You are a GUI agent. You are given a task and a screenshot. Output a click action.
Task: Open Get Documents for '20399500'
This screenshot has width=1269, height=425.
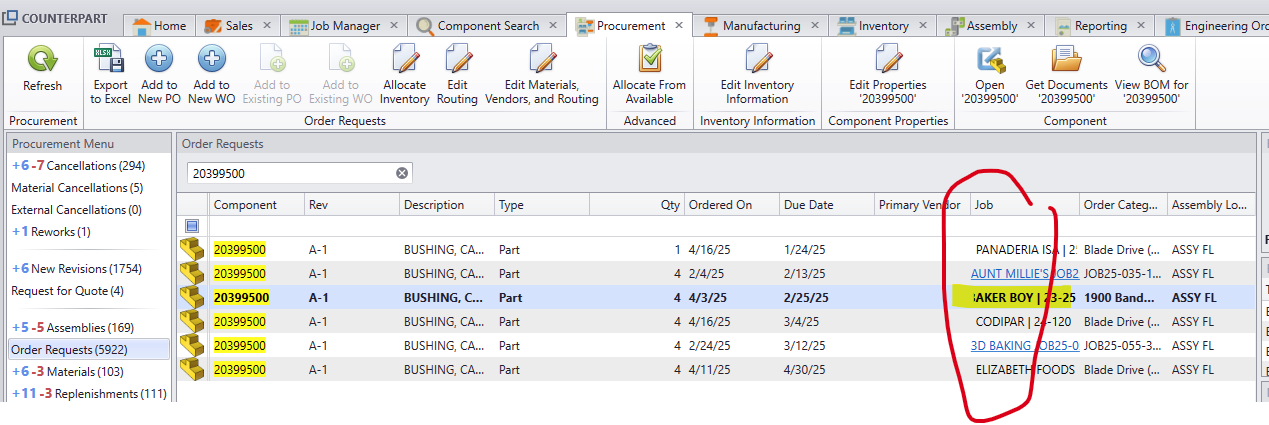pyautogui.click(x=1066, y=60)
